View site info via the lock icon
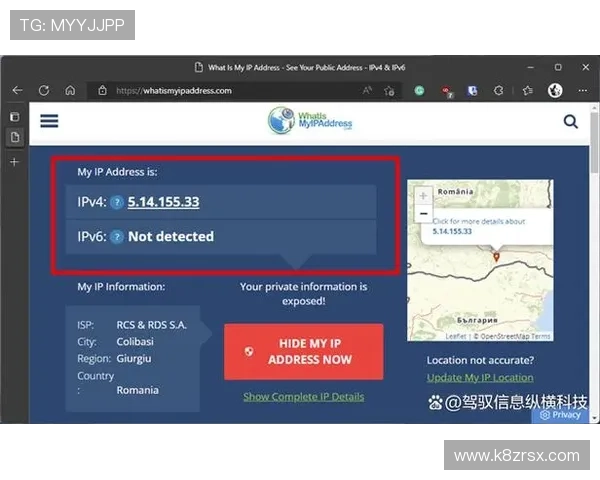Screen dimensions: 600x480 click(102, 90)
